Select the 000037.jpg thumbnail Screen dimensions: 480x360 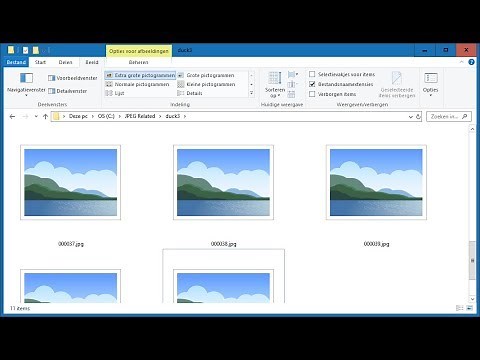coord(70,182)
